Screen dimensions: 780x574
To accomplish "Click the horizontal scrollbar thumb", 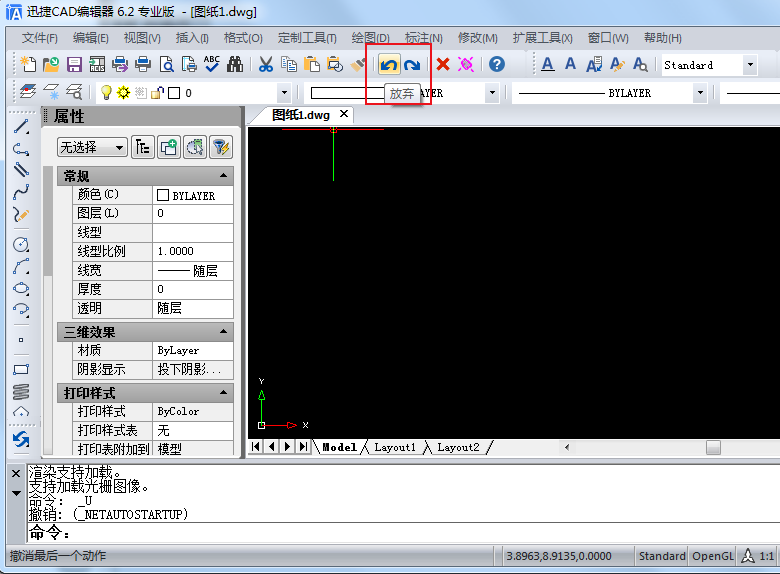I will (x=713, y=448).
